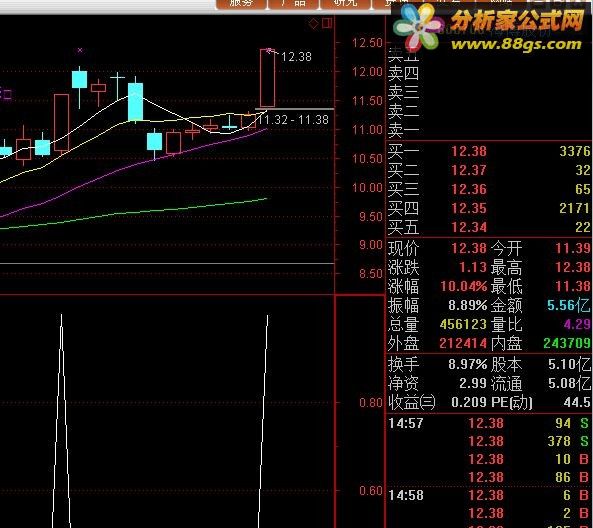Viewport: 593px width, 528px height.
Task: Click the purple x marker above the cyan candle
Action: click(x=80, y=50)
